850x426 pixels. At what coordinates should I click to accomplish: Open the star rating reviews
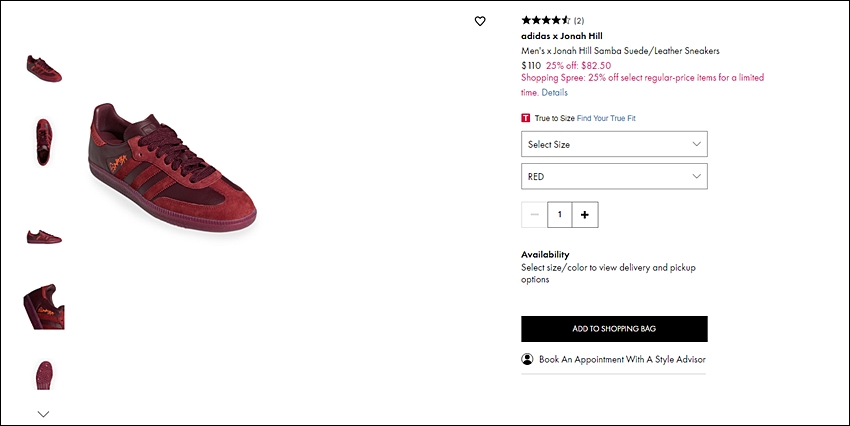click(552, 21)
